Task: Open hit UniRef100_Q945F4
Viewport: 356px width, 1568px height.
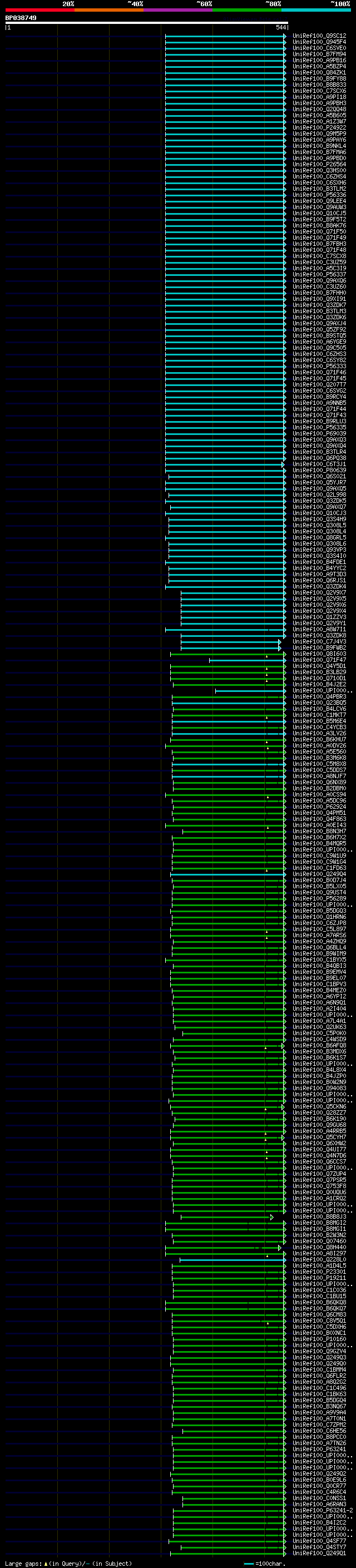Action: pos(319,42)
